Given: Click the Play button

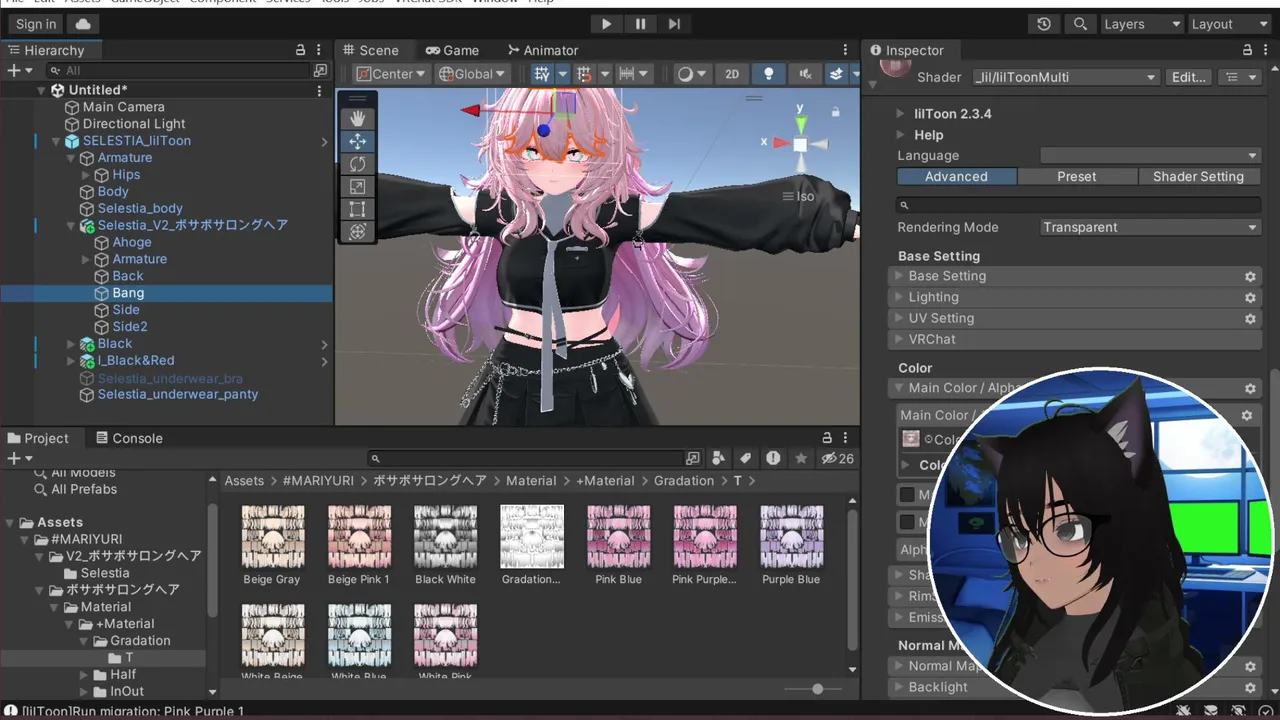Looking at the screenshot, I should pos(606,24).
